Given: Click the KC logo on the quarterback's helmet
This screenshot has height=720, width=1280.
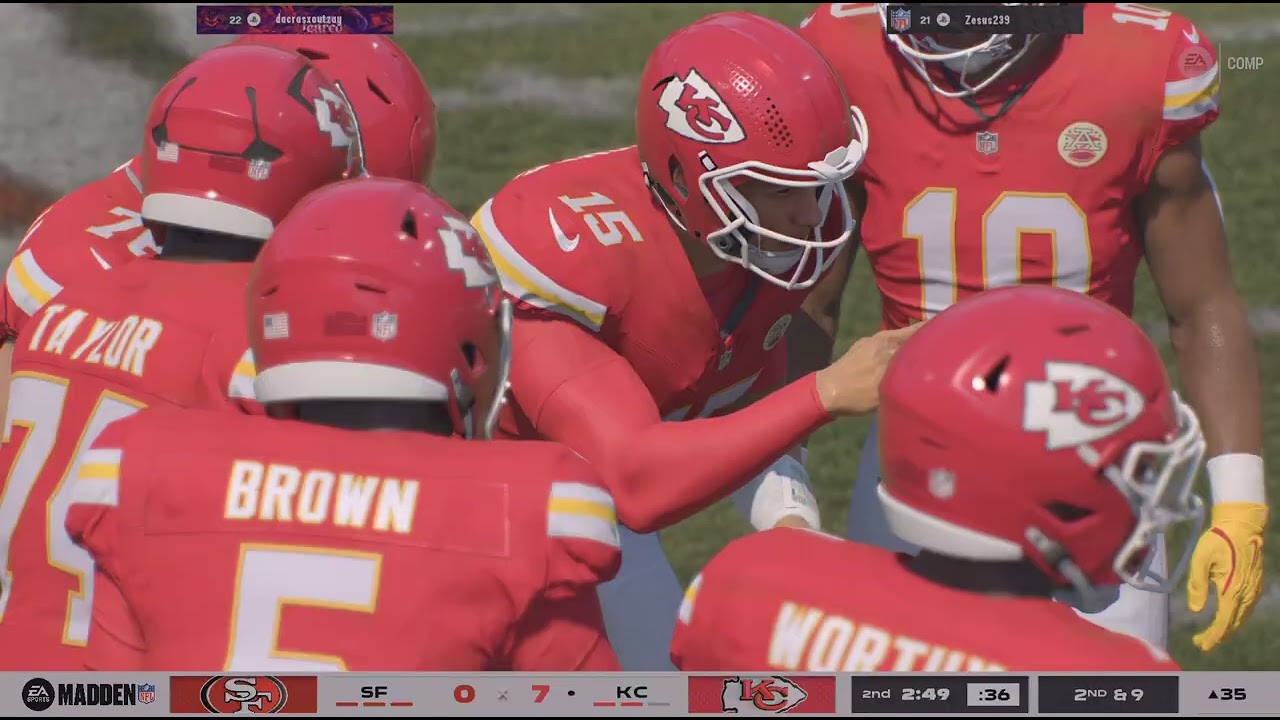Looking at the screenshot, I should coord(700,105).
